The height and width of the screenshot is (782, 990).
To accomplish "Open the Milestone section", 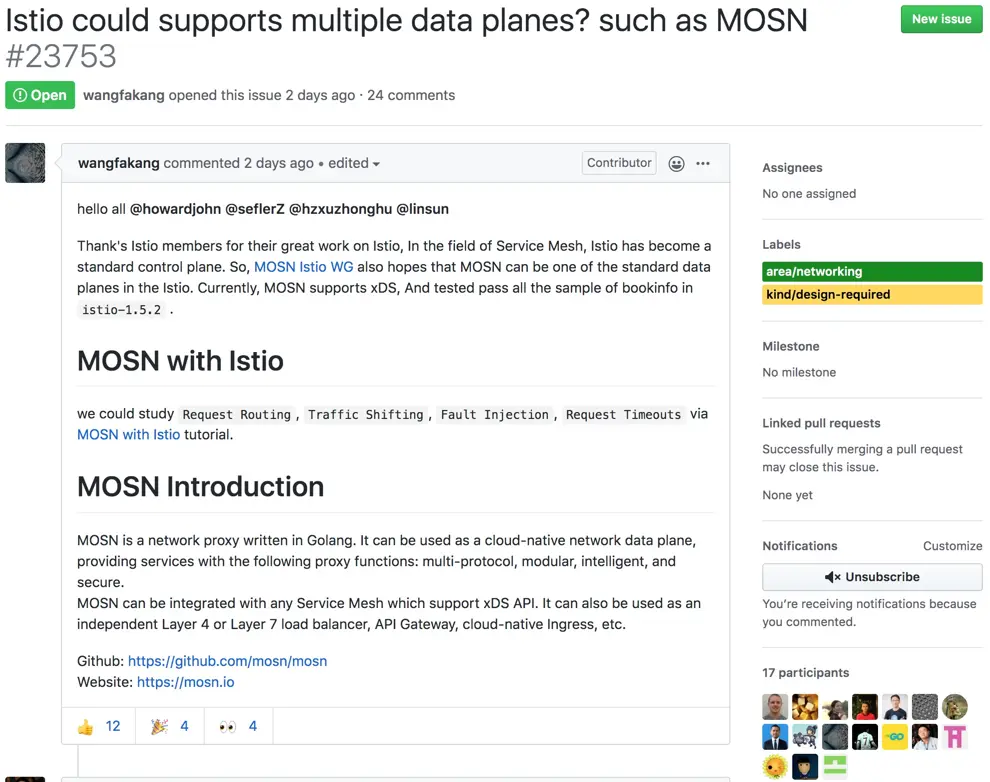I will (x=791, y=346).
